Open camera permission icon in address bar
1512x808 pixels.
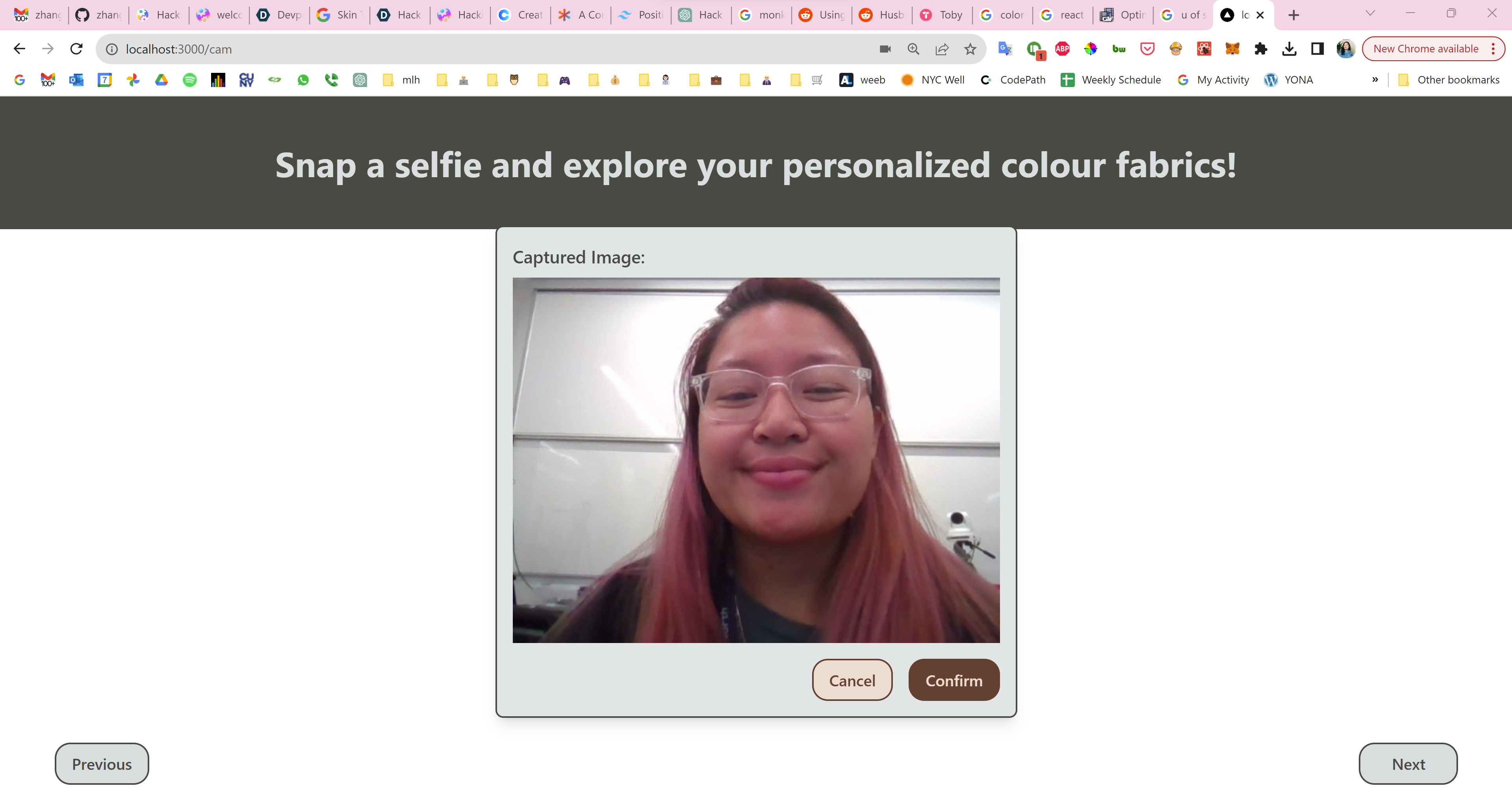coord(885,49)
